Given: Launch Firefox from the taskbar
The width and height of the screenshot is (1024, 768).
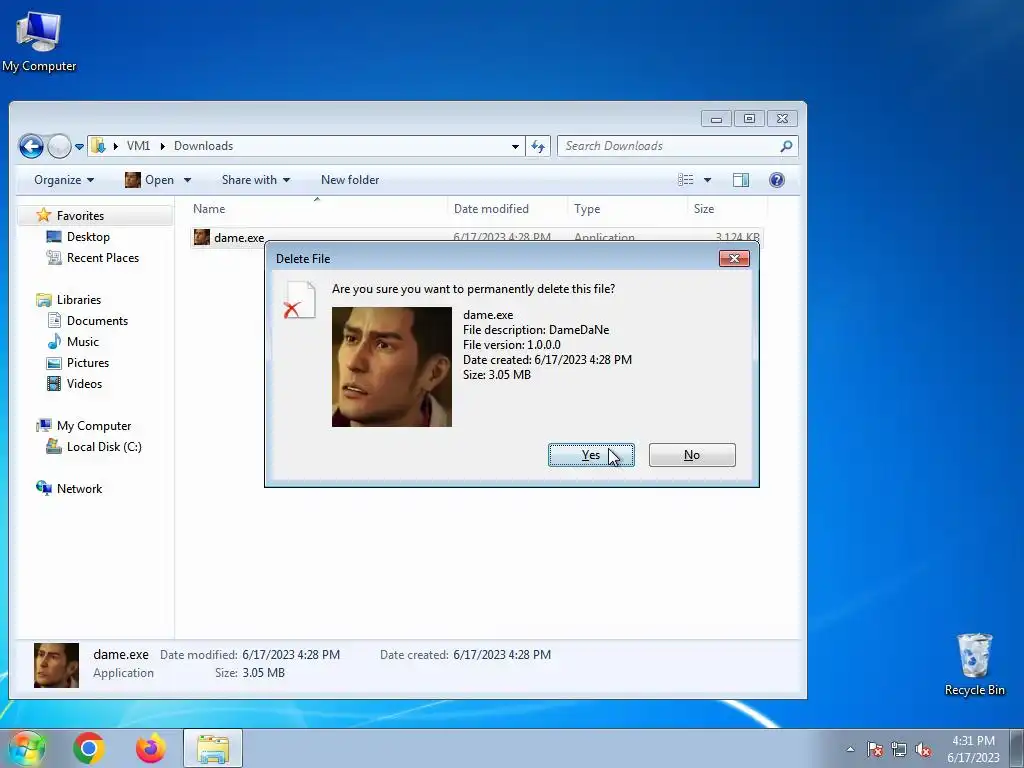Looking at the screenshot, I should pyautogui.click(x=150, y=748).
